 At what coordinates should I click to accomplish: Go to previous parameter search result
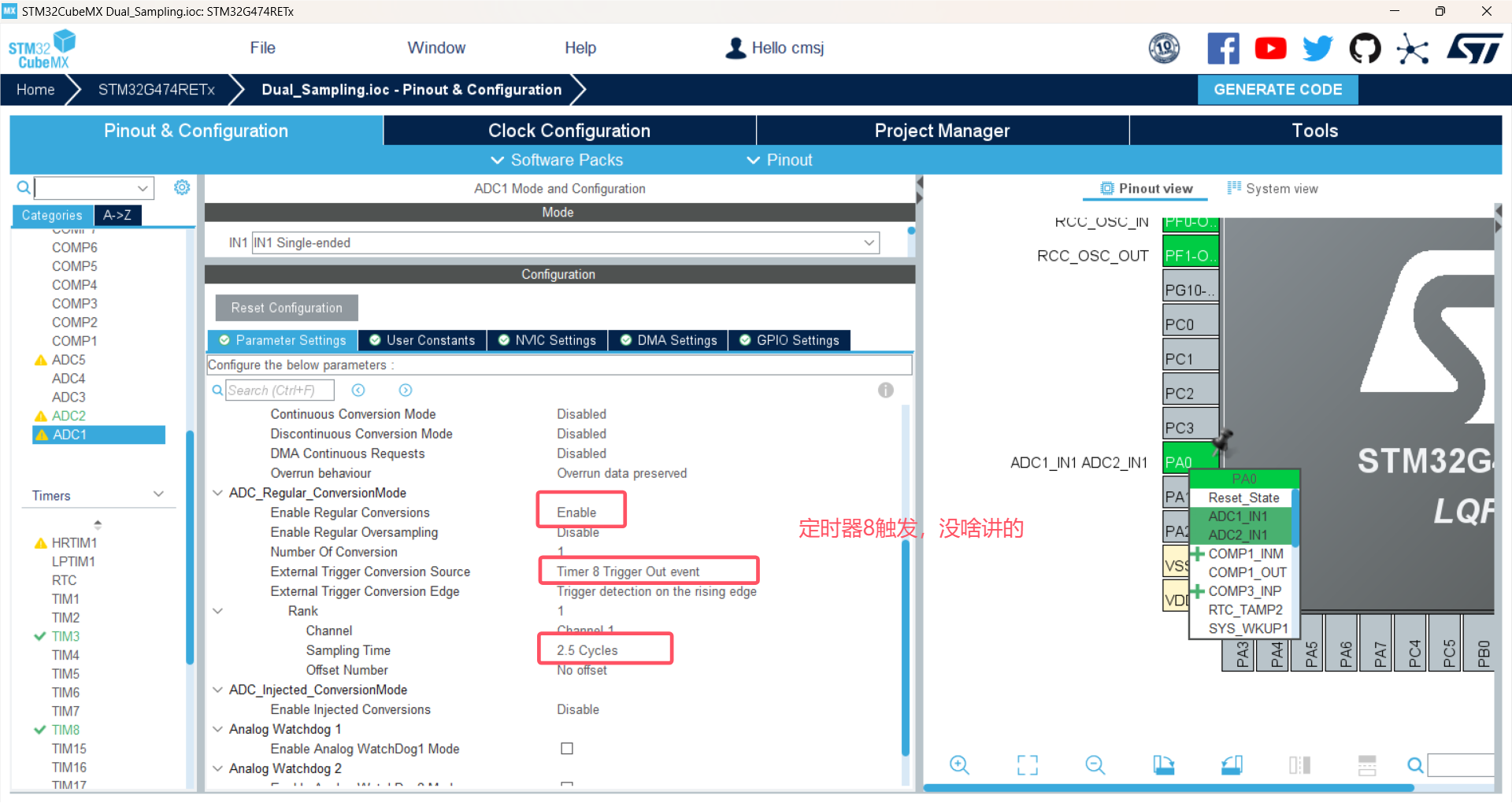[358, 390]
